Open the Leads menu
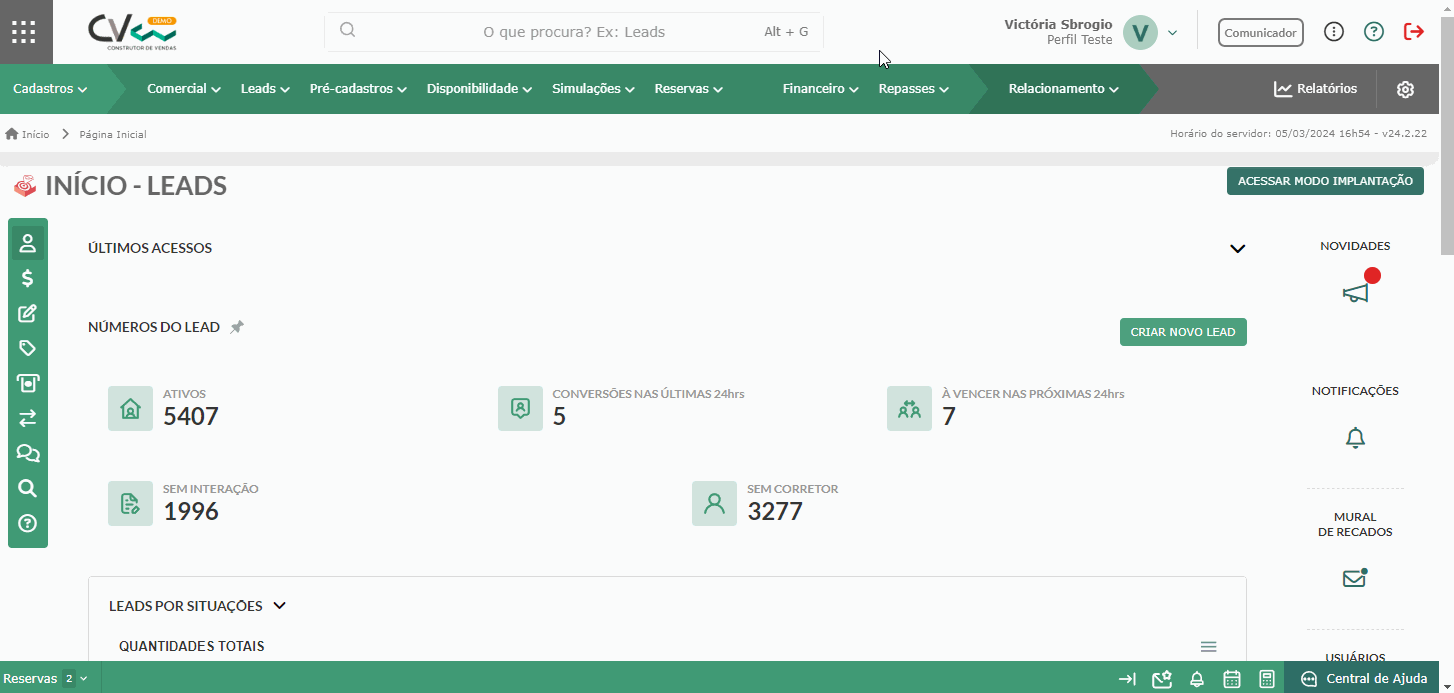Viewport: 1454px width, 693px height. tap(265, 89)
